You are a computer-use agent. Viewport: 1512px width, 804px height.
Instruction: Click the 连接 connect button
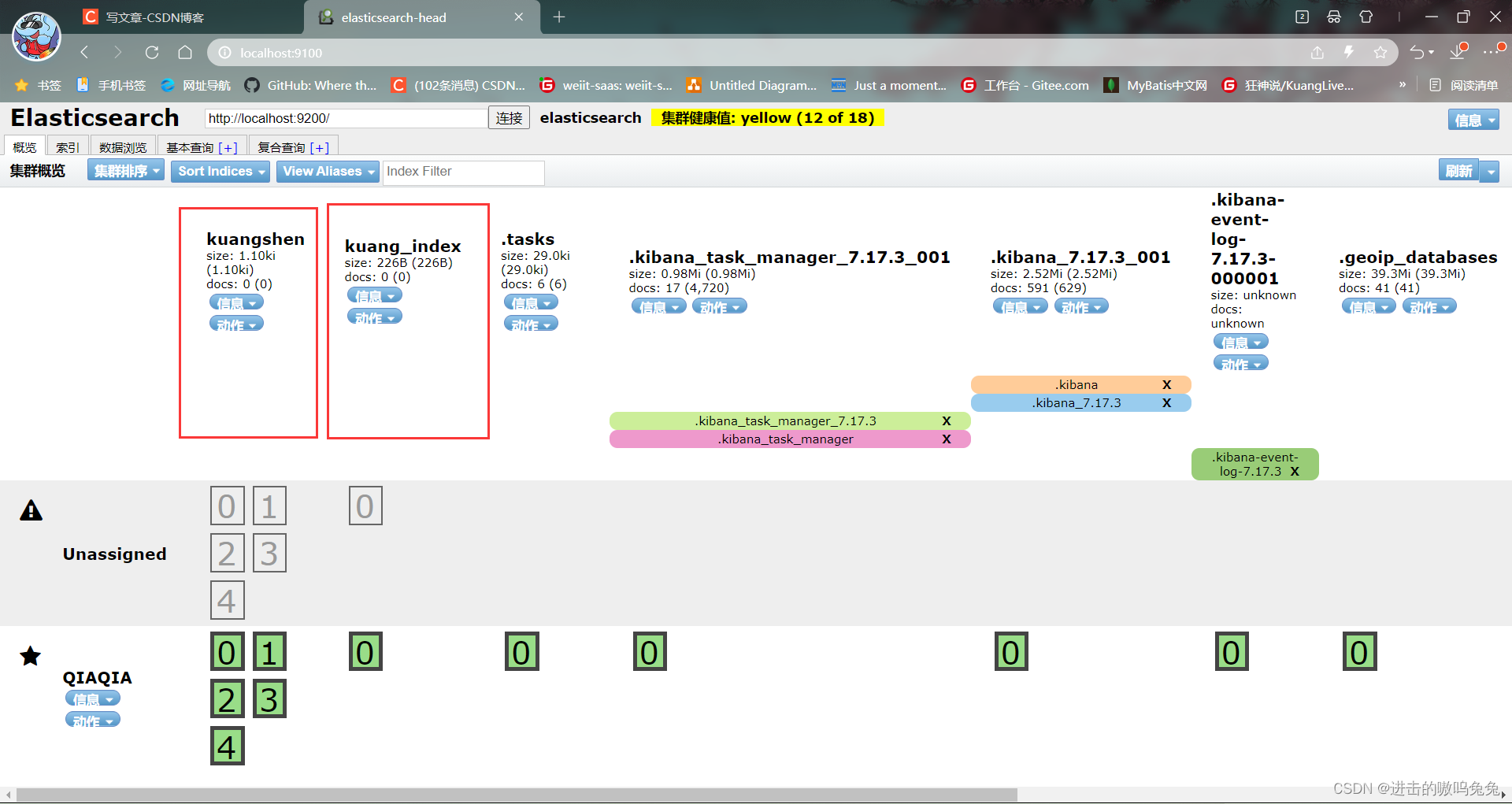pyautogui.click(x=509, y=118)
